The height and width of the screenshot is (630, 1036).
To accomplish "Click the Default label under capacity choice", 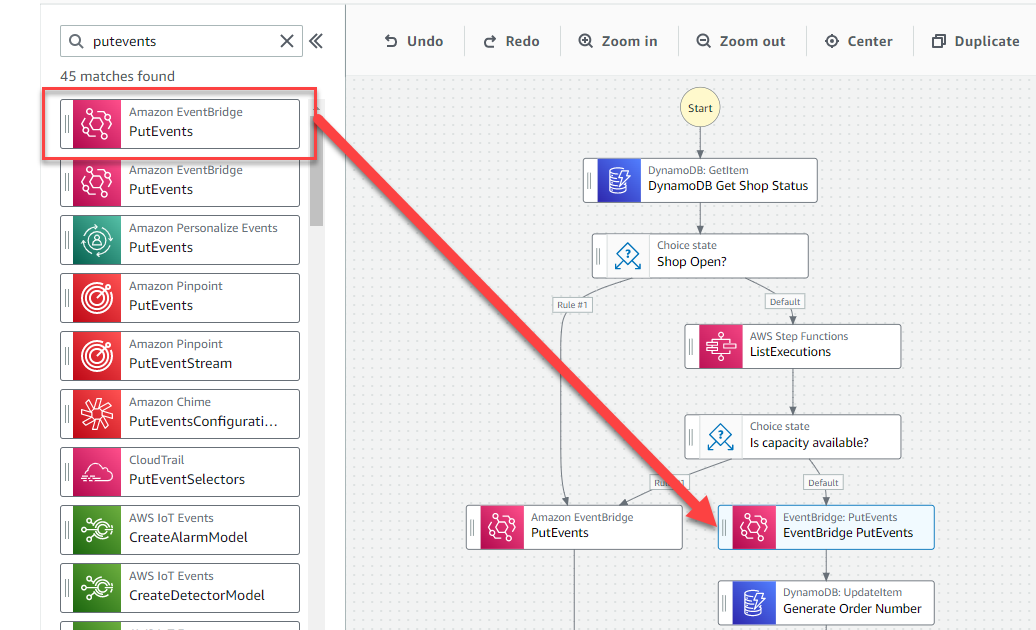I will tap(823, 483).
